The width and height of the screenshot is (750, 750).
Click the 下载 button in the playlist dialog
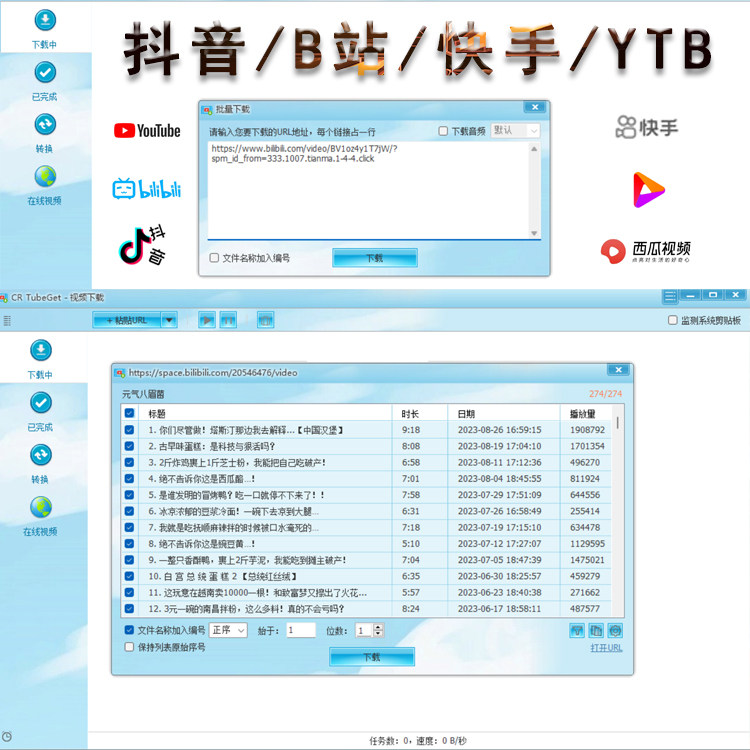pyautogui.click(x=372, y=657)
